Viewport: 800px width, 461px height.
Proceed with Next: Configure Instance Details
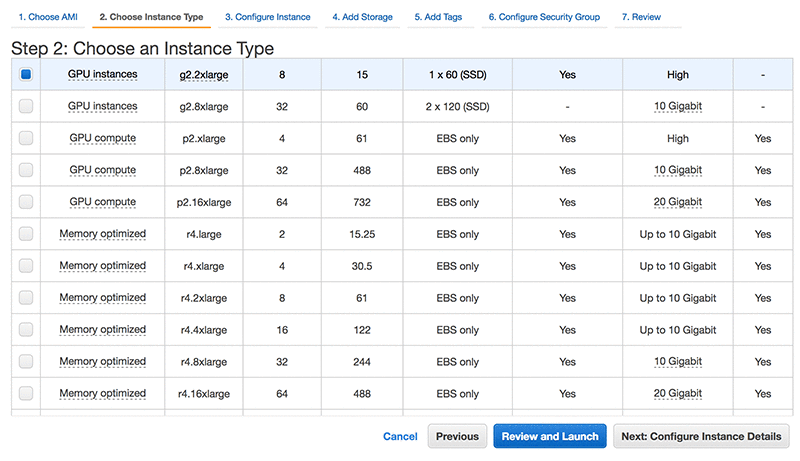[x=702, y=436]
